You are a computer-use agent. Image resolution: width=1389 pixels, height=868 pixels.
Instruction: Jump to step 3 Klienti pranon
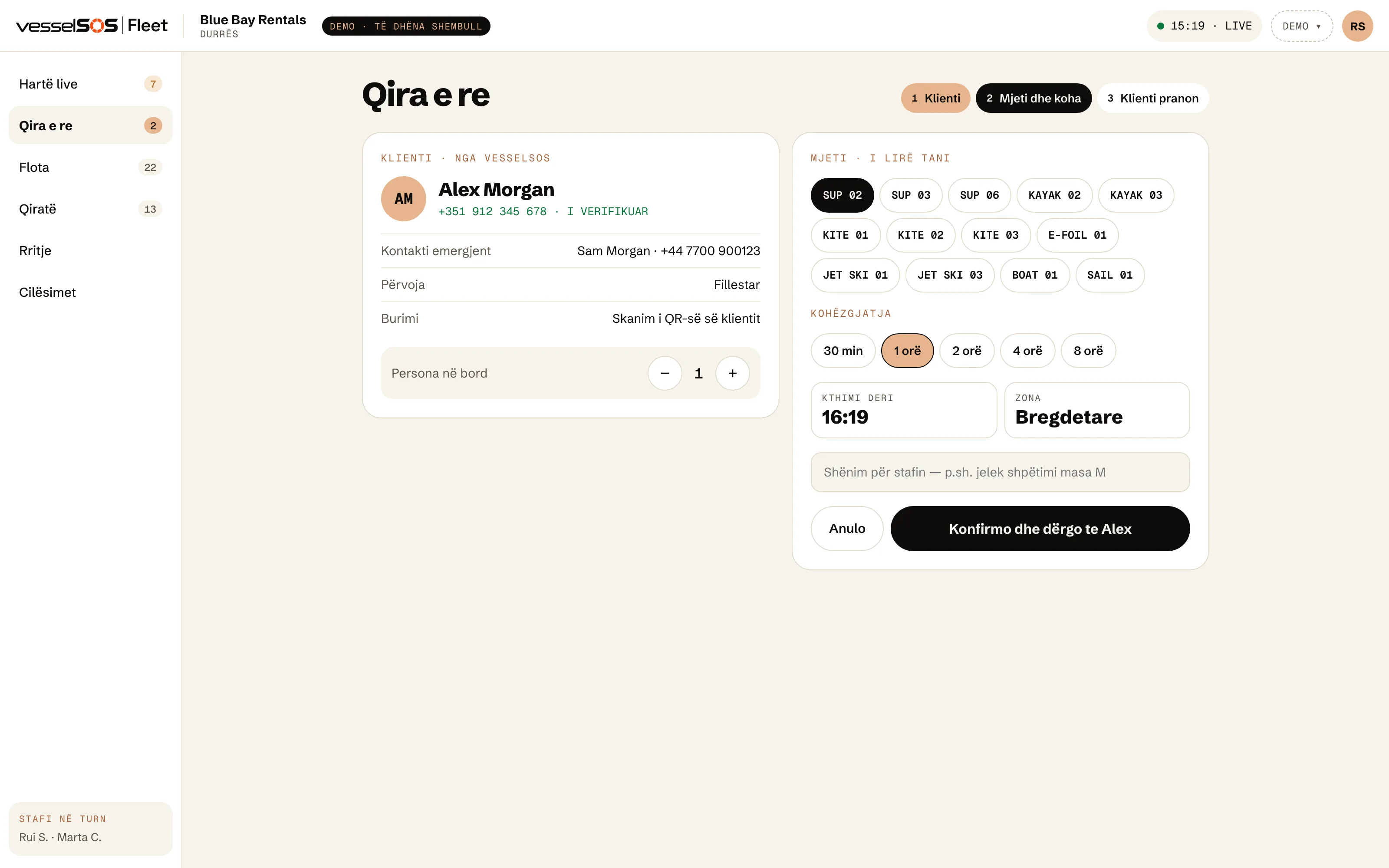pos(1153,98)
